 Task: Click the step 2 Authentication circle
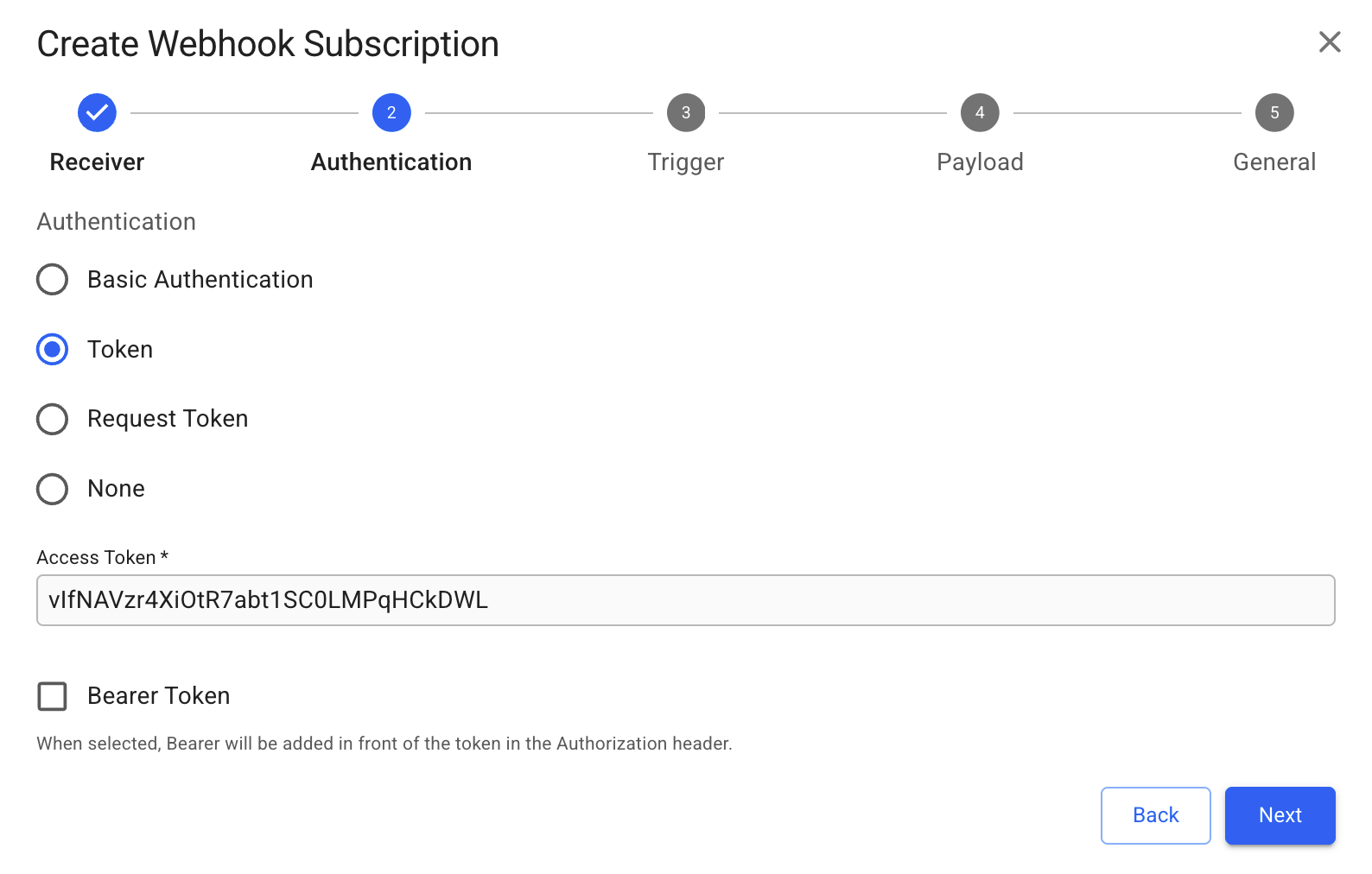click(x=391, y=113)
